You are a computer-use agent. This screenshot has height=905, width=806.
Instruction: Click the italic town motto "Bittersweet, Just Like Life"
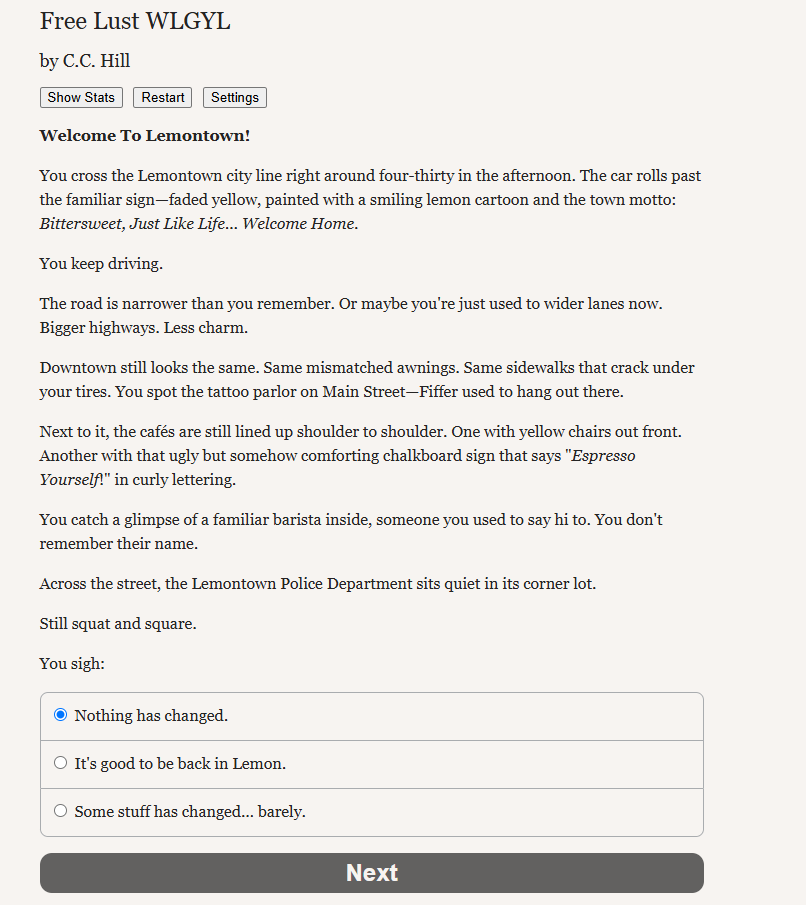click(x=132, y=224)
